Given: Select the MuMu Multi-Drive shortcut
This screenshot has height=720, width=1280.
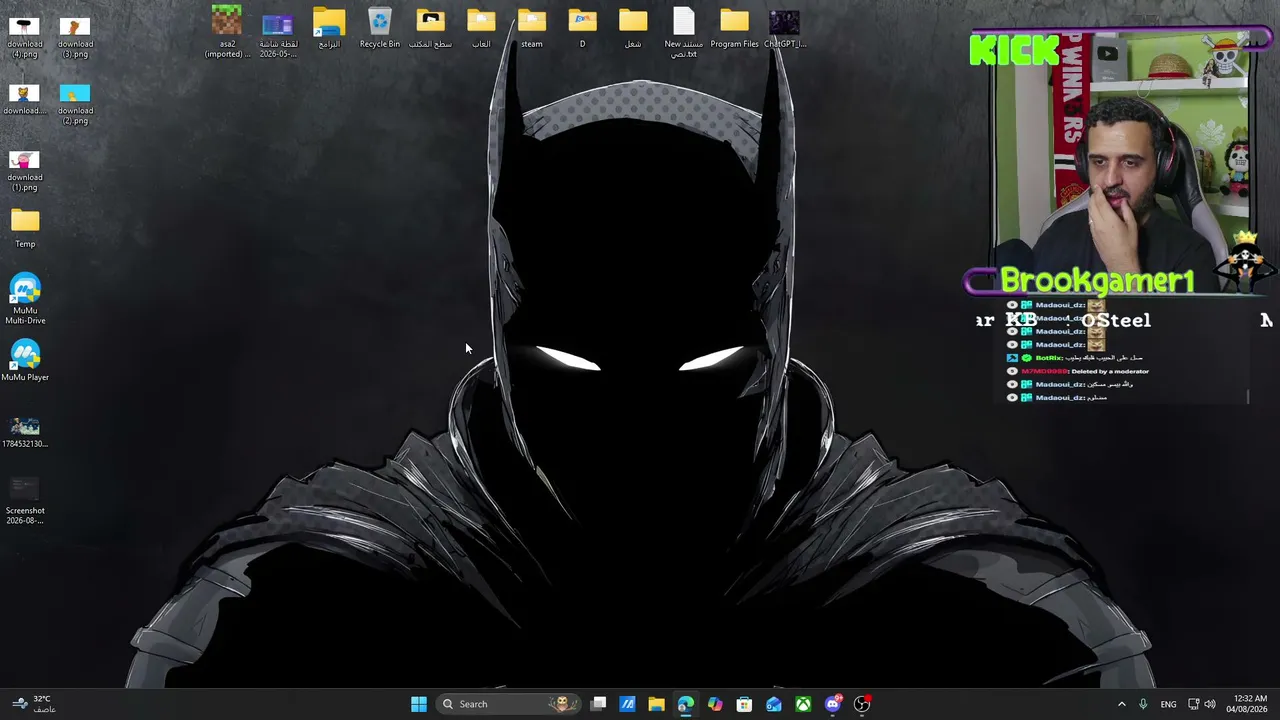Looking at the screenshot, I should pos(25,299).
